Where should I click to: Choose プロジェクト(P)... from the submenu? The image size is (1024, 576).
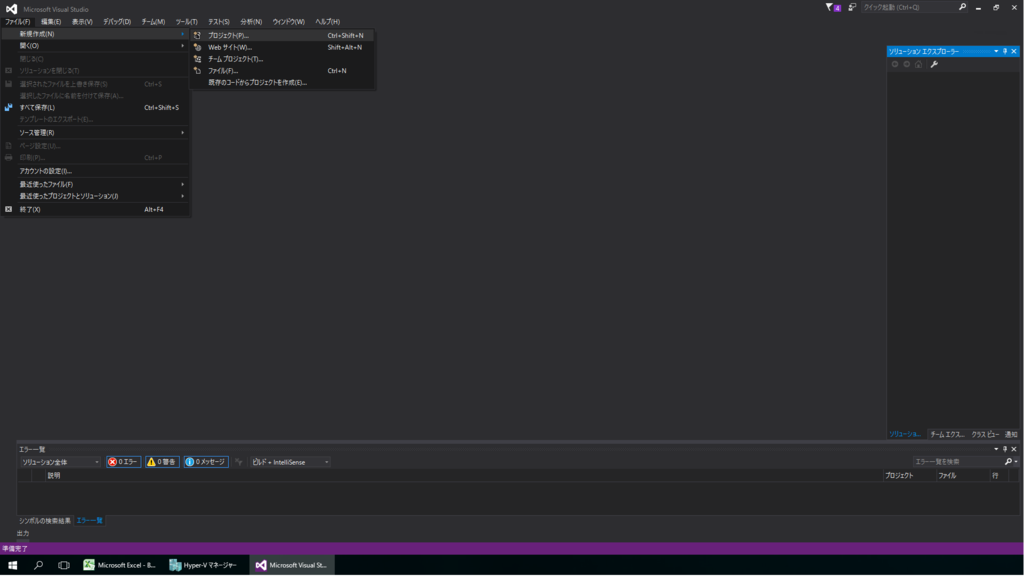282,35
